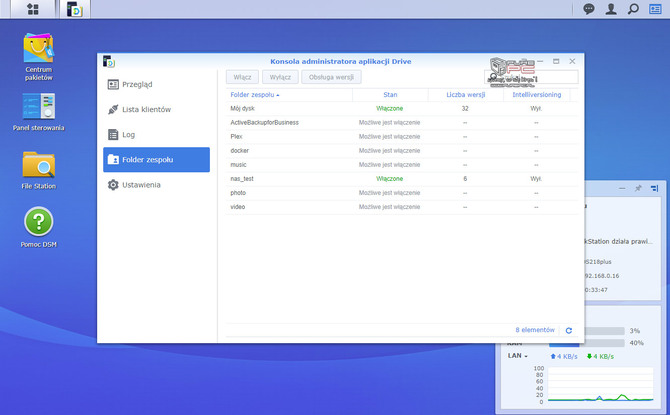Click version count 32 for Mój dysk
This screenshot has height=415, width=670.
(465, 109)
